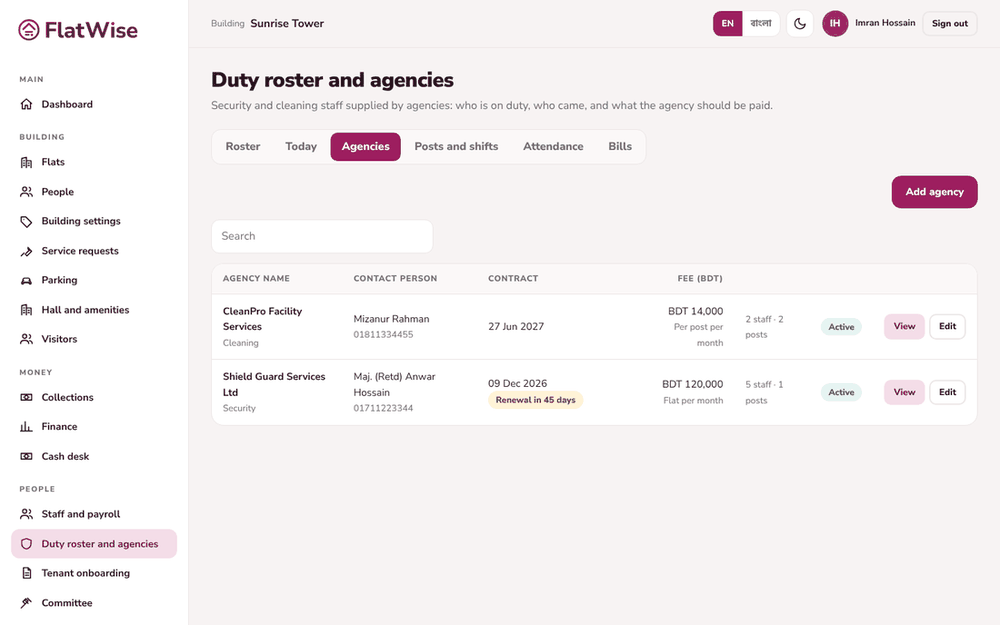Open Flats via its building icon
The image size is (1000, 625).
pos(26,162)
